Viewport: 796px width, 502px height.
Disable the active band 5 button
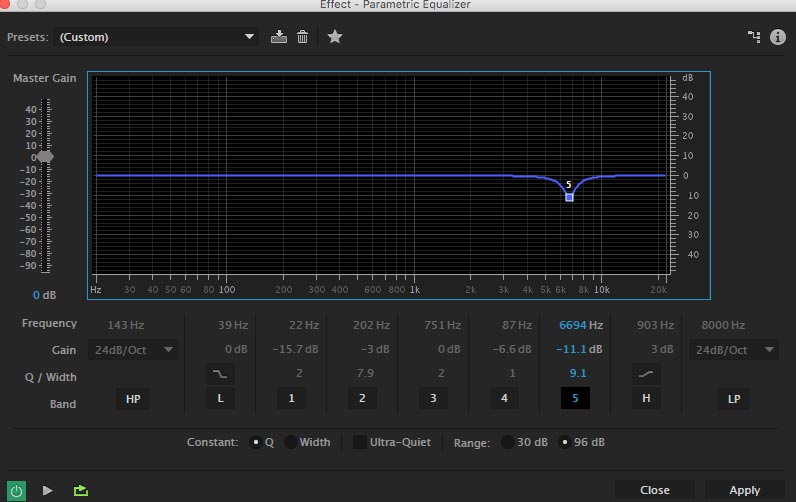(575, 398)
